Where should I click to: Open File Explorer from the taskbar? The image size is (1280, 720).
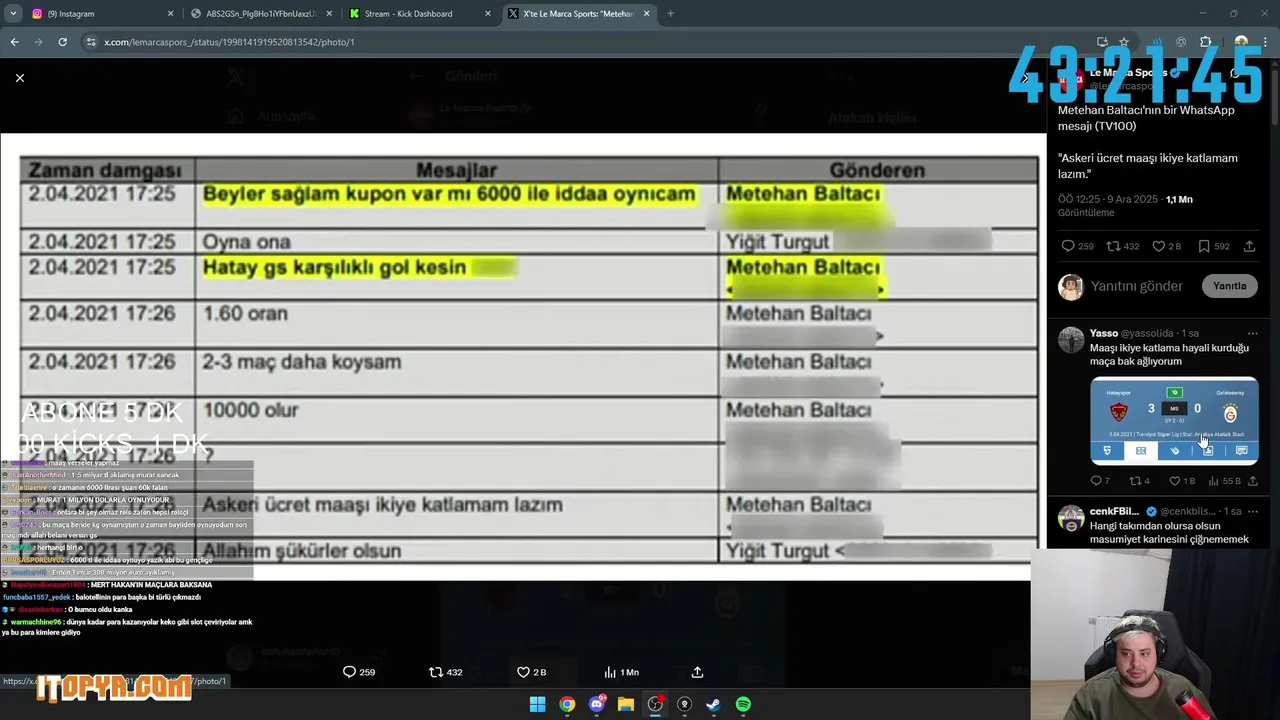point(626,704)
